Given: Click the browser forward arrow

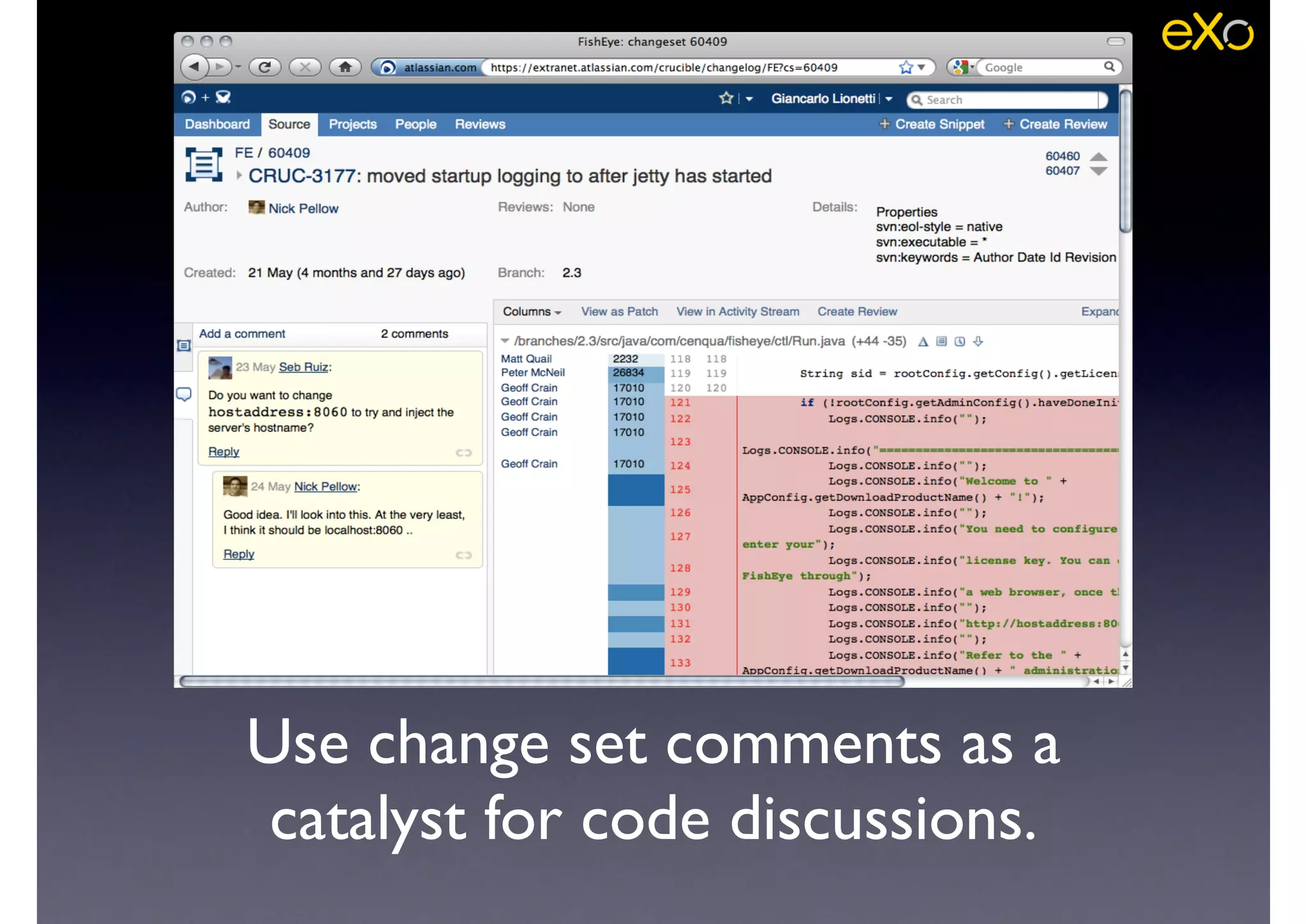Looking at the screenshot, I should (x=220, y=67).
